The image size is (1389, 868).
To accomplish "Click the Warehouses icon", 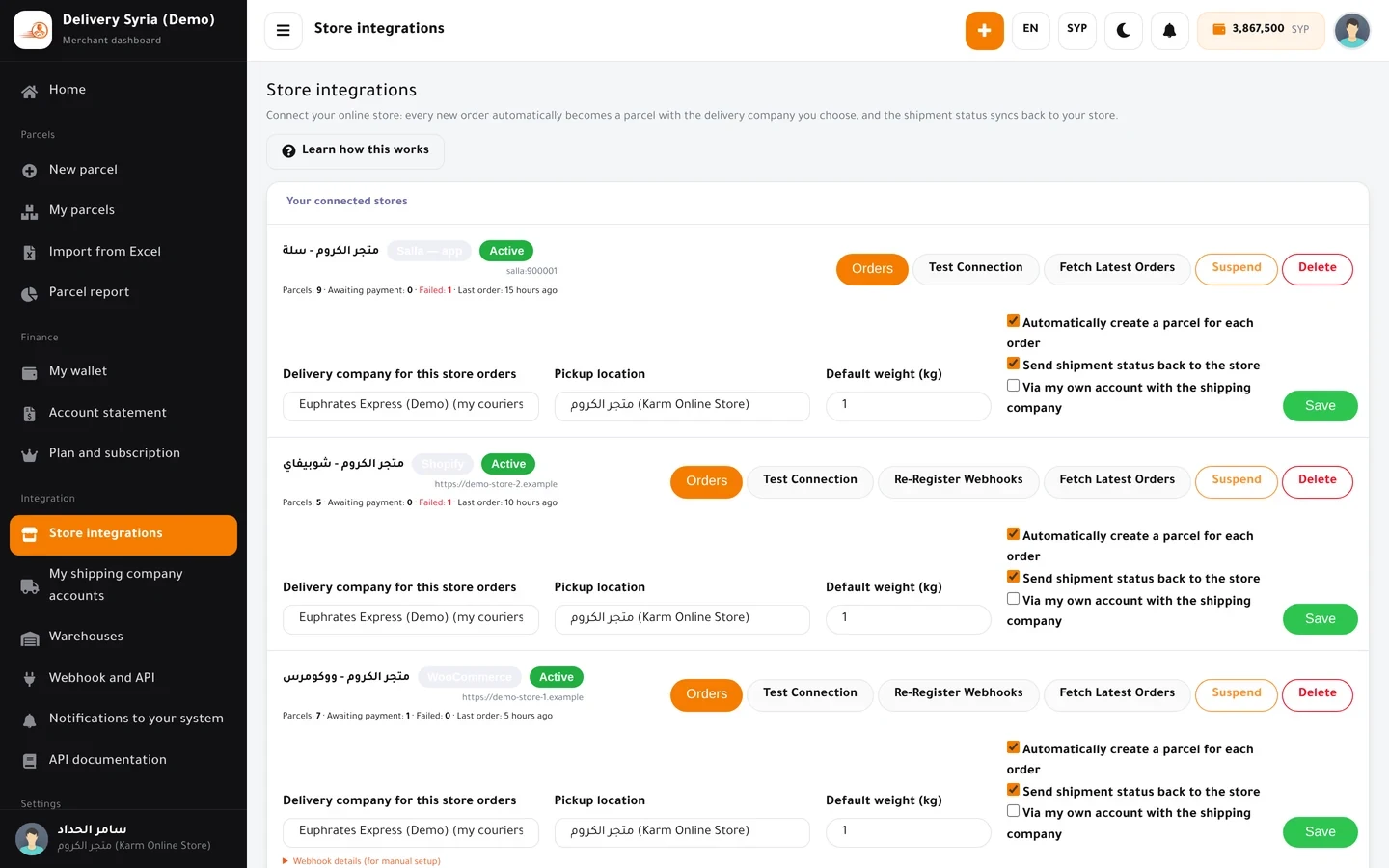I will tap(30, 637).
